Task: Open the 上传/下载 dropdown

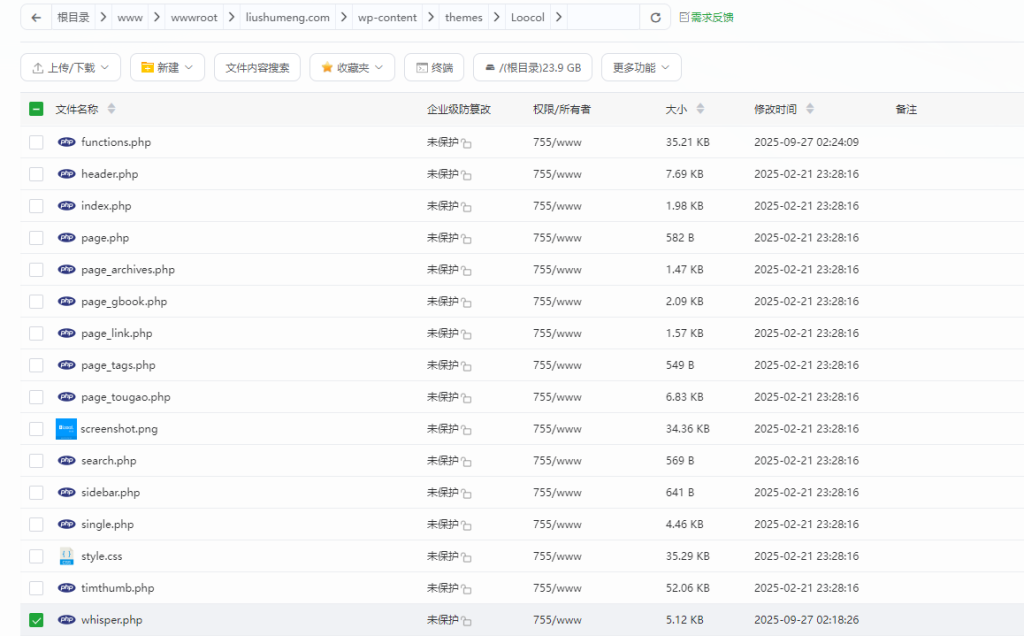Action: (71, 67)
